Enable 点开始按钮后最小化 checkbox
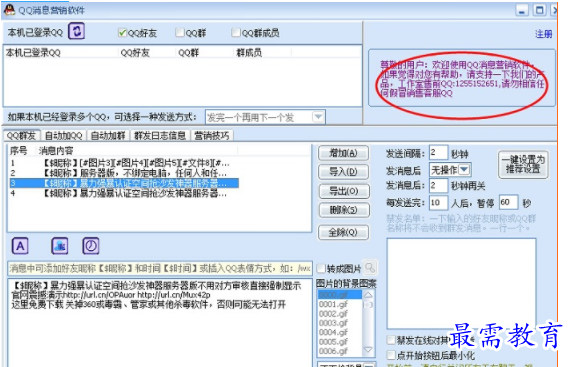The image size is (571, 367). tap(391, 355)
